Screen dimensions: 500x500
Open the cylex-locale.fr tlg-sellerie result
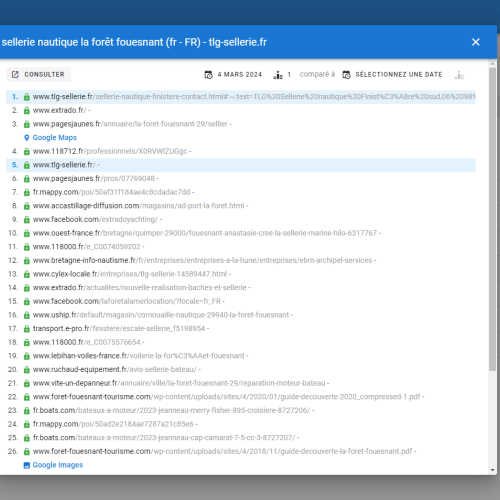[130, 274]
